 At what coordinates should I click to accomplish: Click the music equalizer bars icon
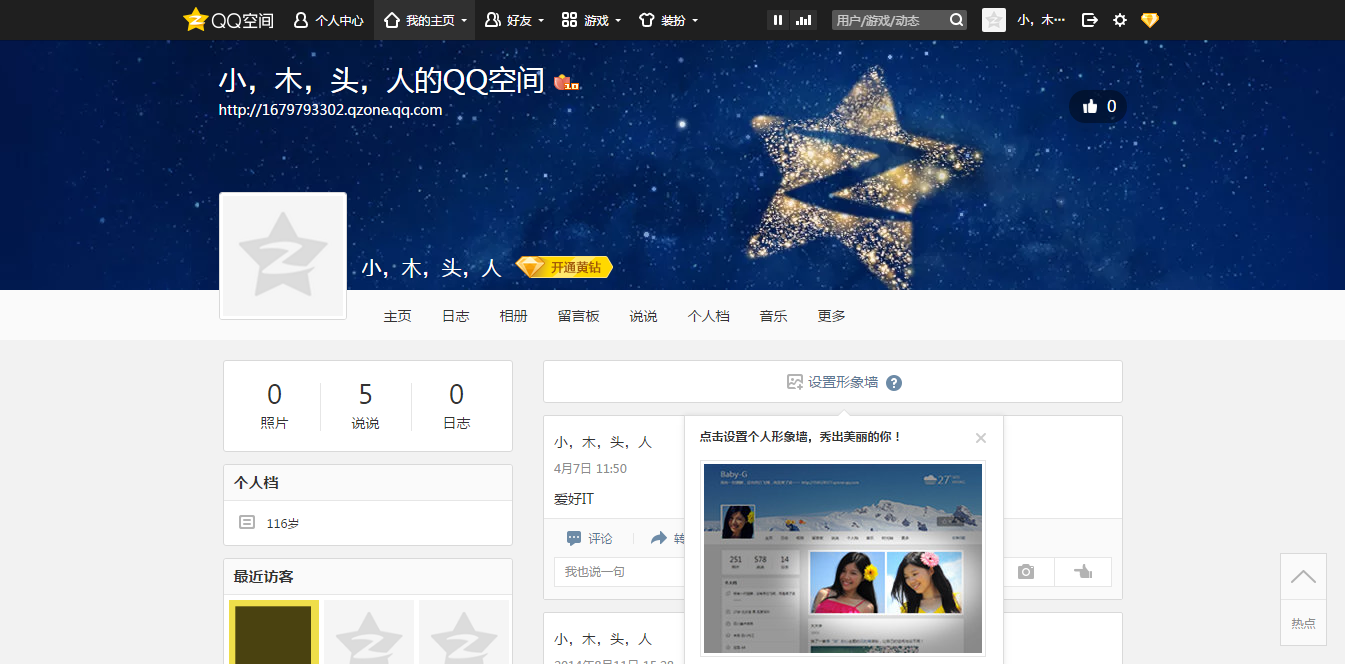pyautogui.click(x=803, y=20)
